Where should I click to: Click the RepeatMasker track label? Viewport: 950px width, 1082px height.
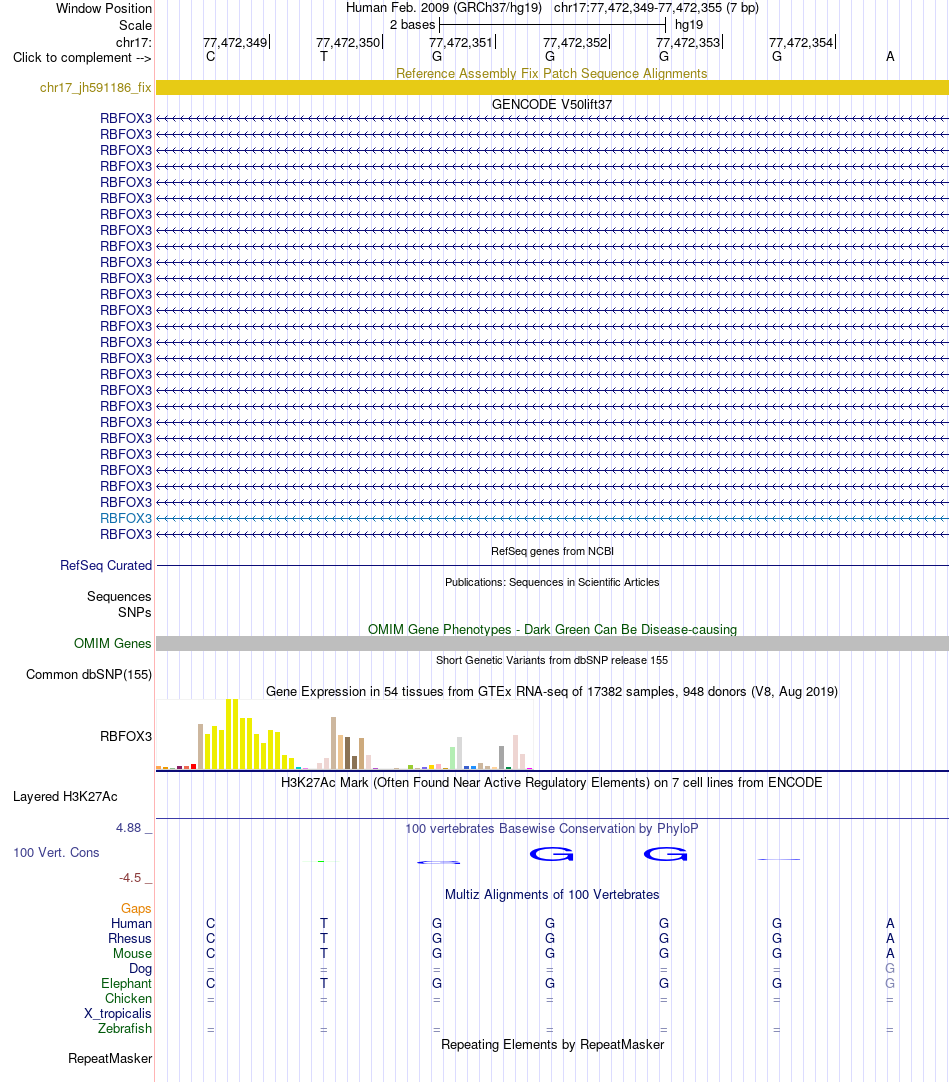pyautogui.click(x=110, y=1059)
